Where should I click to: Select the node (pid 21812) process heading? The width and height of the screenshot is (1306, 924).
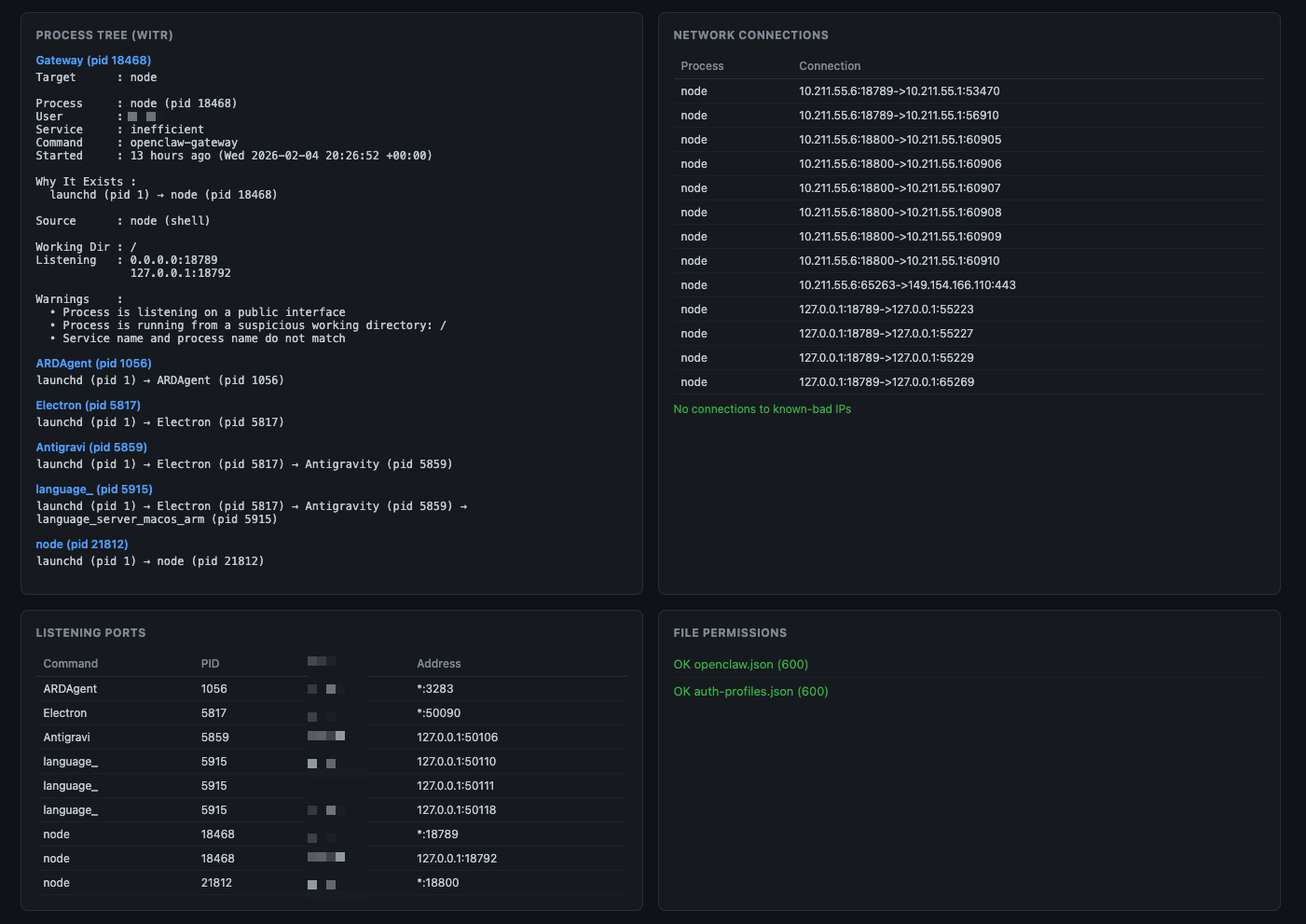pos(82,545)
